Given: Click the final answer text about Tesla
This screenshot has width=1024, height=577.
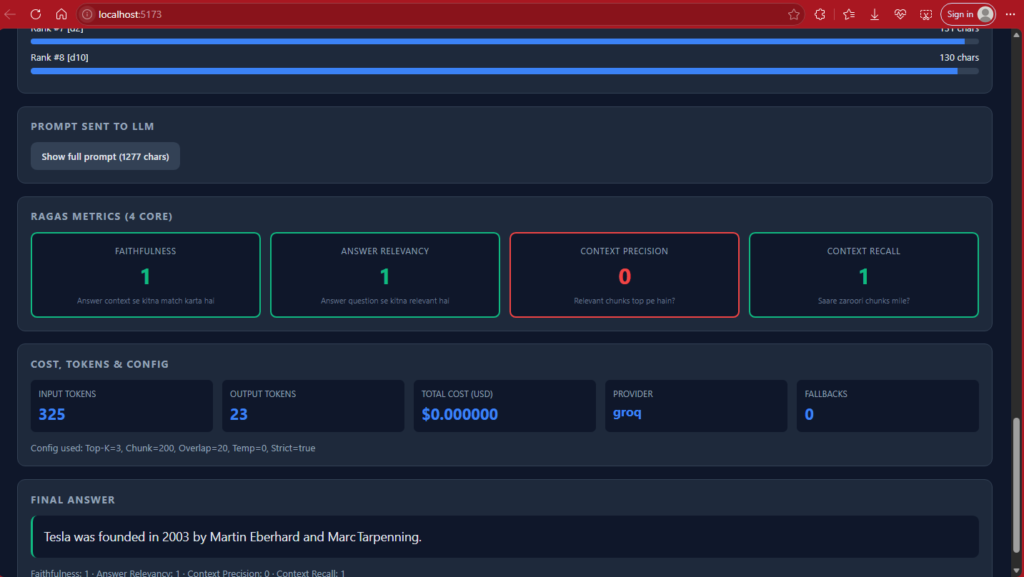Looking at the screenshot, I should click(232, 537).
